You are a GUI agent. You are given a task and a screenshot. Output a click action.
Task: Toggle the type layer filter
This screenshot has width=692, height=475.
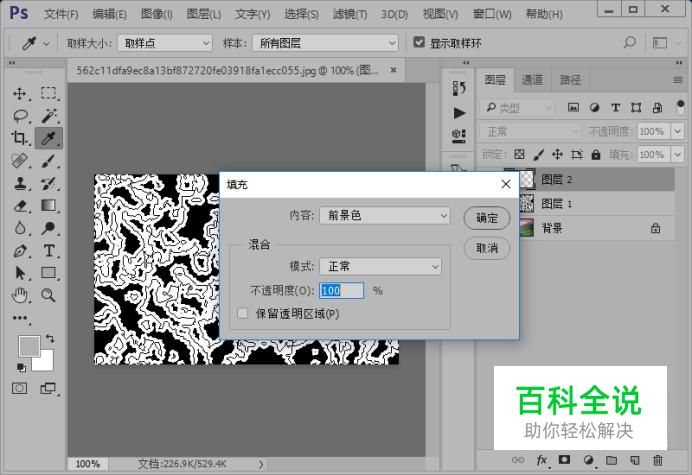[x=615, y=107]
